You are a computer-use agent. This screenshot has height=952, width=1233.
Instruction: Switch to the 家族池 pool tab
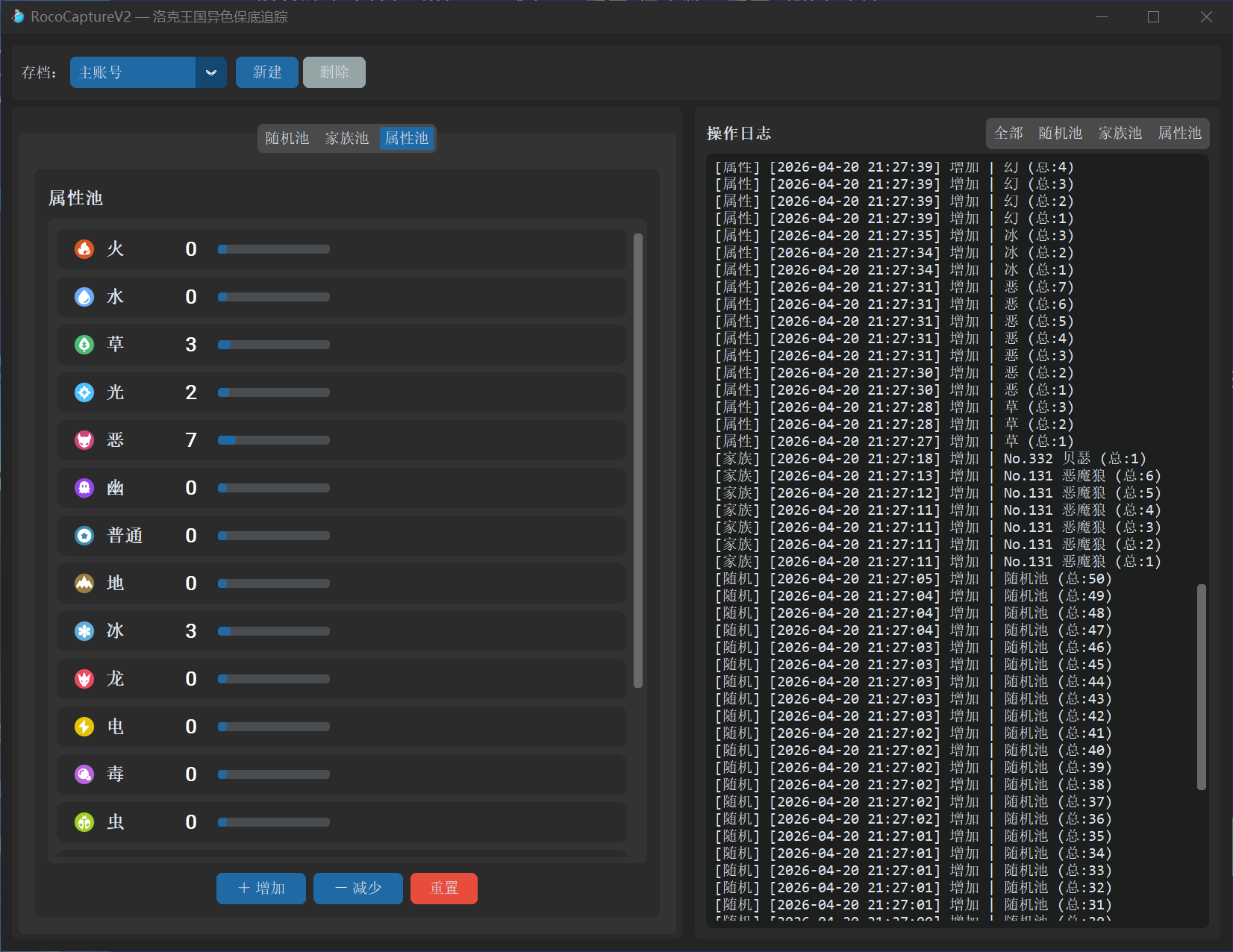(347, 139)
